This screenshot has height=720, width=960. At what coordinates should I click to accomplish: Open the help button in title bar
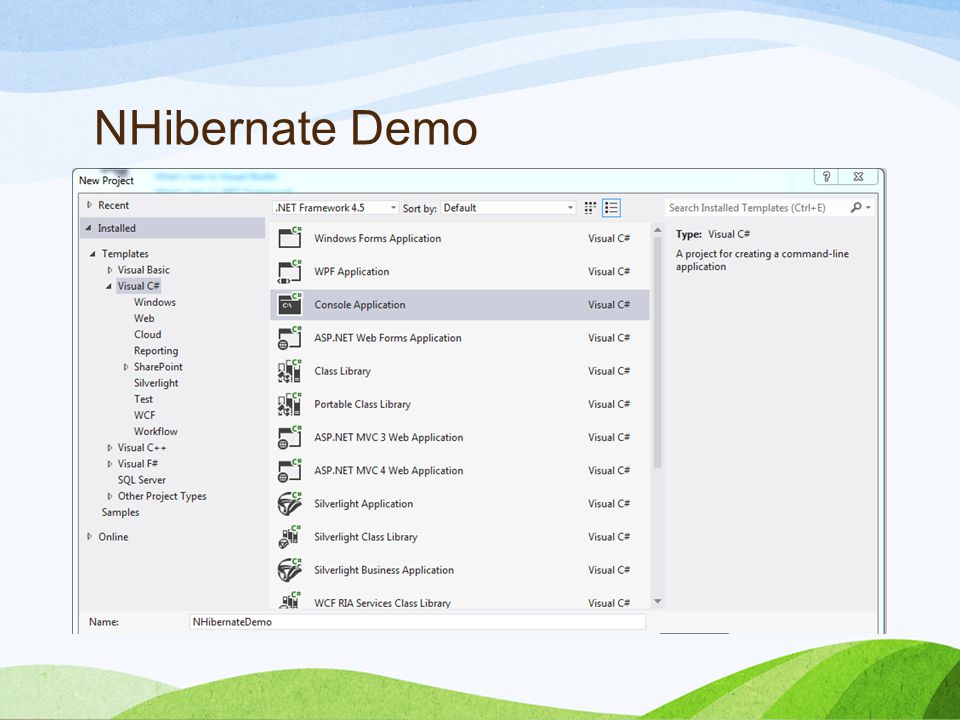[x=826, y=176]
